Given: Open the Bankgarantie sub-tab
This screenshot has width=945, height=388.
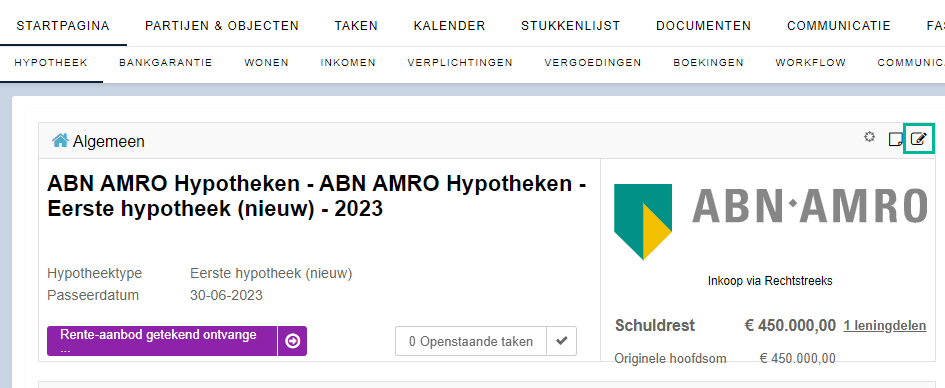Looking at the screenshot, I should pyautogui.click(x=166, y=63).
